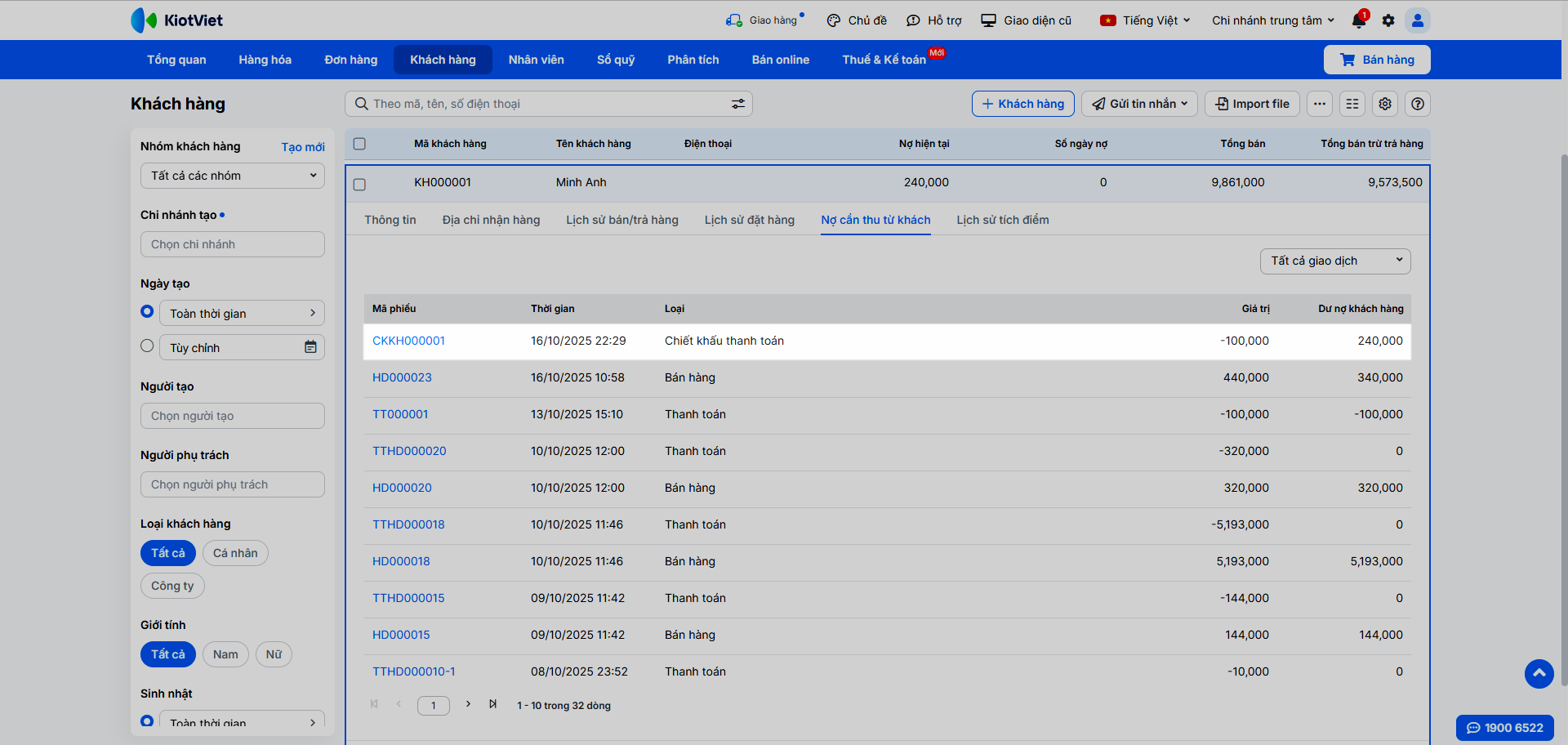Viewport: 1568px width, 745px height.
Task: Open voucher link CKKH000001
Action: [408, 341]
